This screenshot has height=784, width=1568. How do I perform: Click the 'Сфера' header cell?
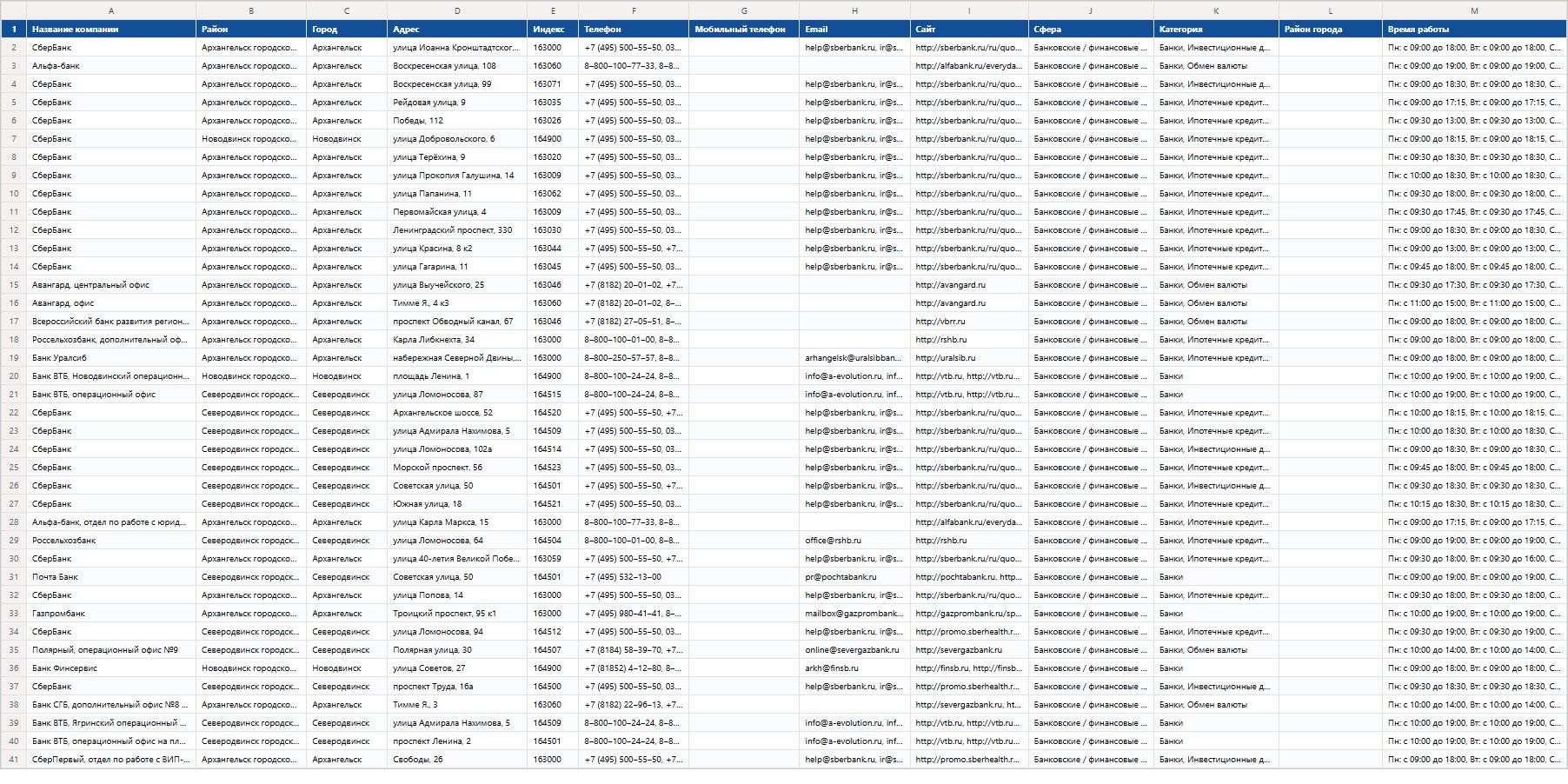[x=1091, y=30]
